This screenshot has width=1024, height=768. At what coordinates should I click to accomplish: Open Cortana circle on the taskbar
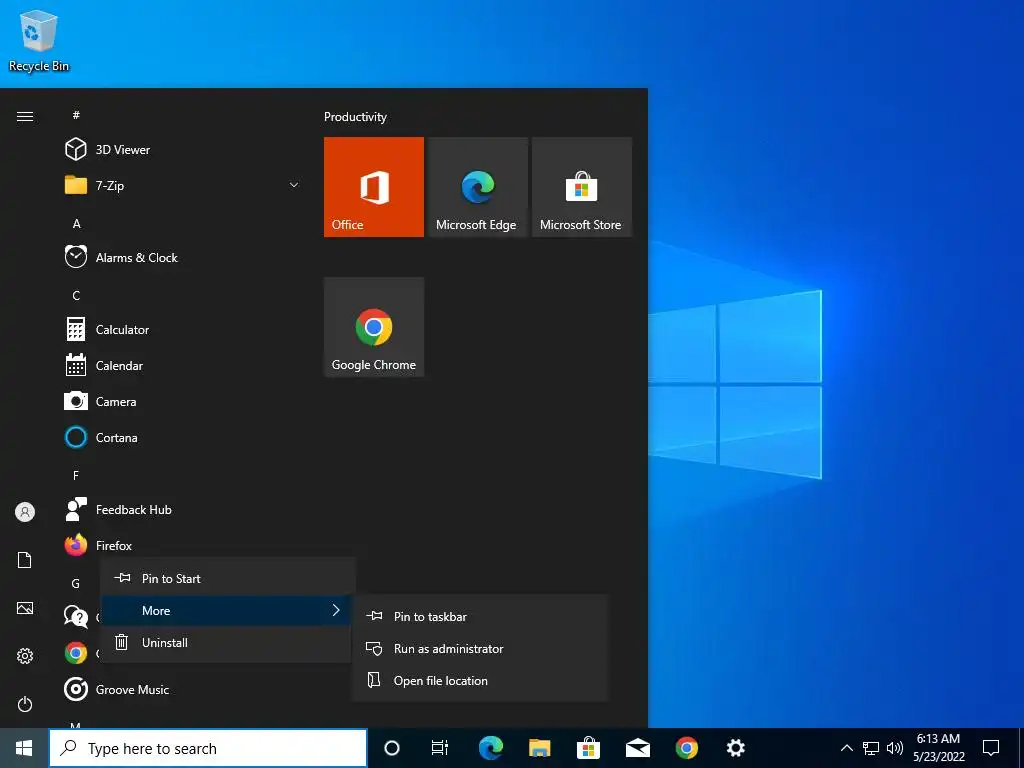click(x=392, y=748)
